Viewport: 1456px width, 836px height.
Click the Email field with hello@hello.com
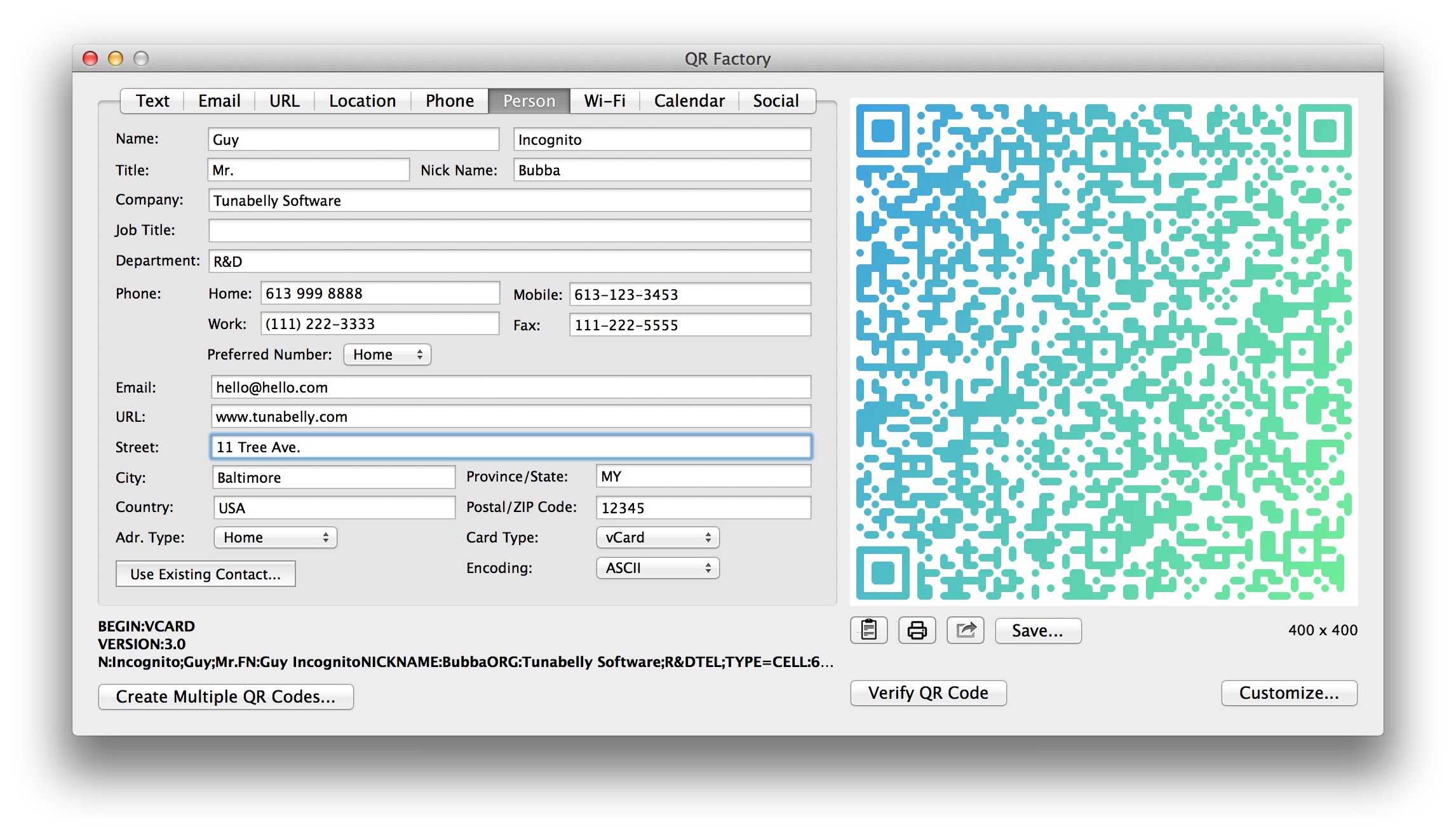click(x=511, y=387)
